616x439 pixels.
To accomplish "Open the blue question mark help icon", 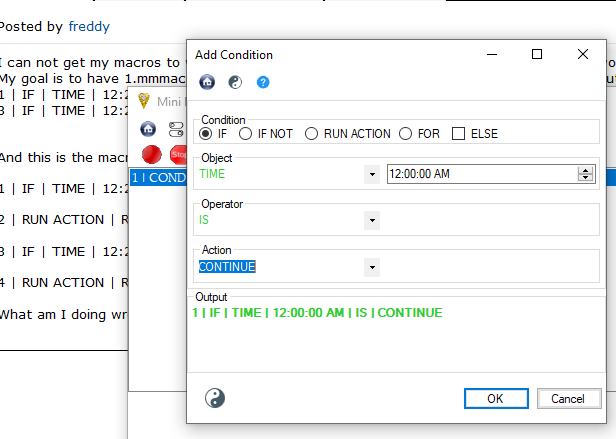I will (263, 82).
